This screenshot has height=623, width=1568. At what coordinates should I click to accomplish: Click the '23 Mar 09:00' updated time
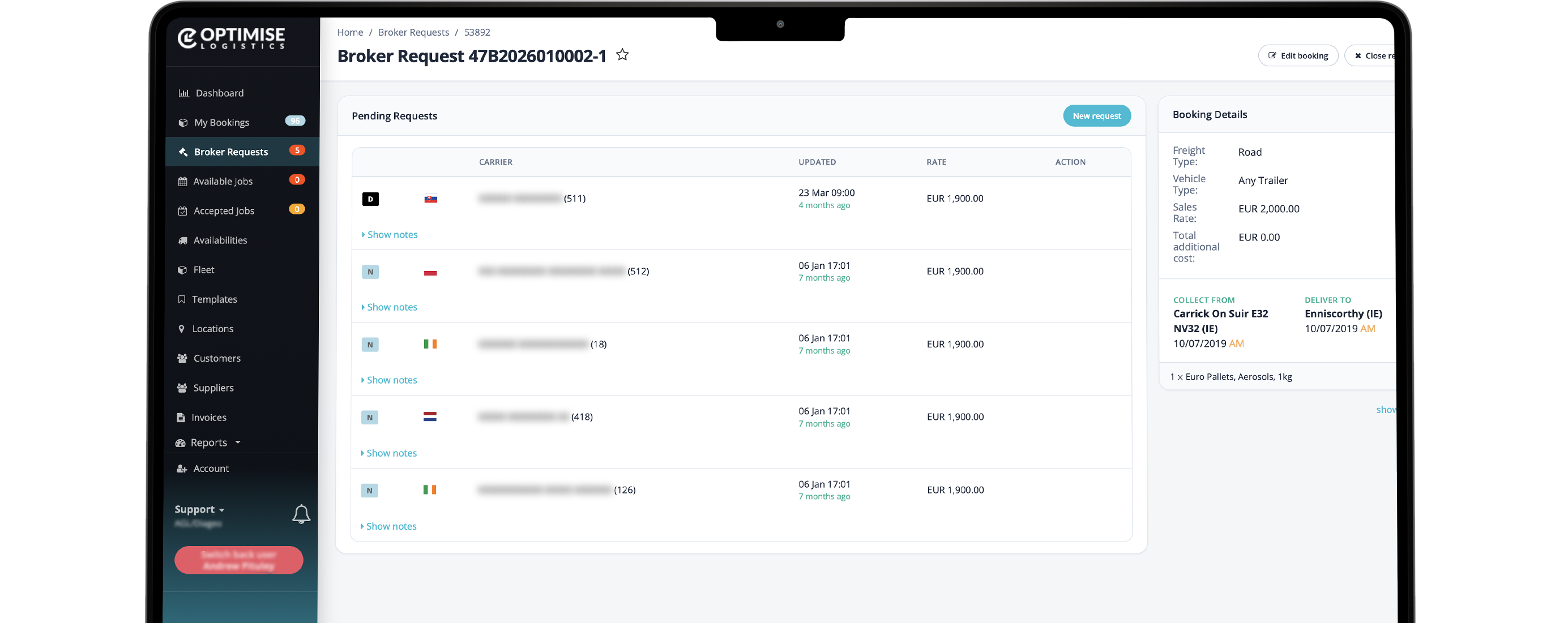(x=827, y=193)
